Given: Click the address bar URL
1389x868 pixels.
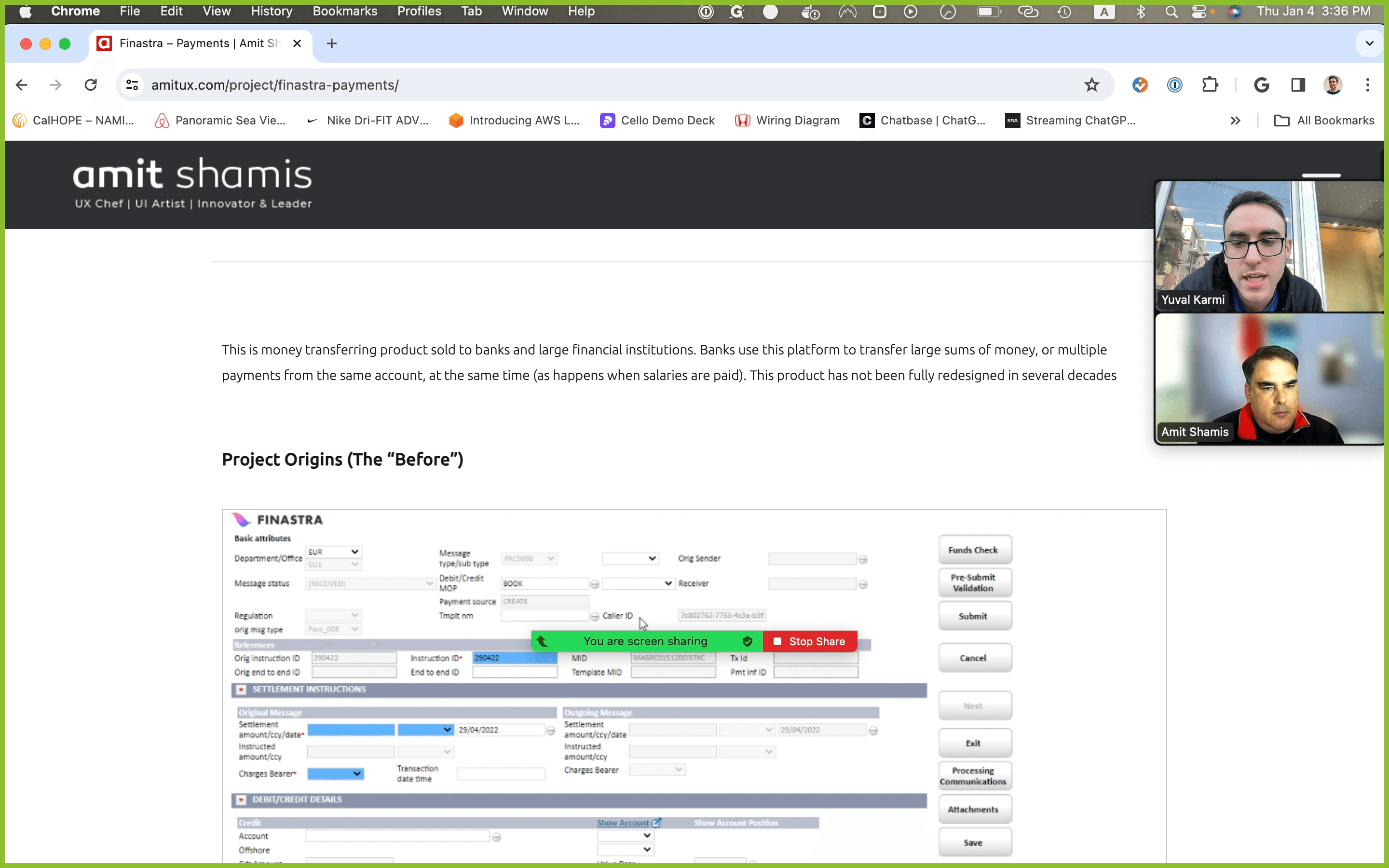Looking at the screenshot, I should [x=275, y=85].
